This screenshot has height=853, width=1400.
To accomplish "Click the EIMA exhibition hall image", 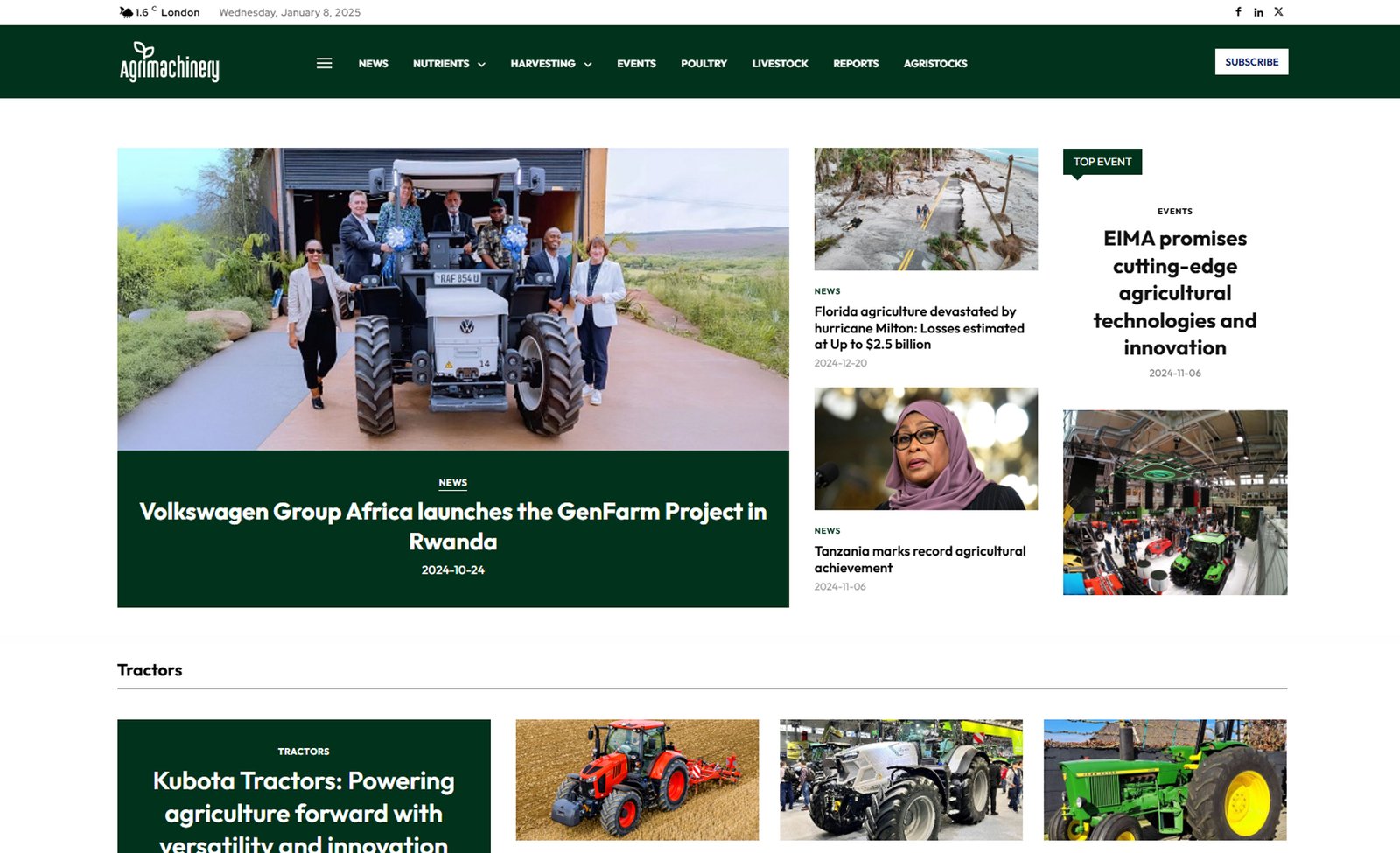I will (1175, 502).
